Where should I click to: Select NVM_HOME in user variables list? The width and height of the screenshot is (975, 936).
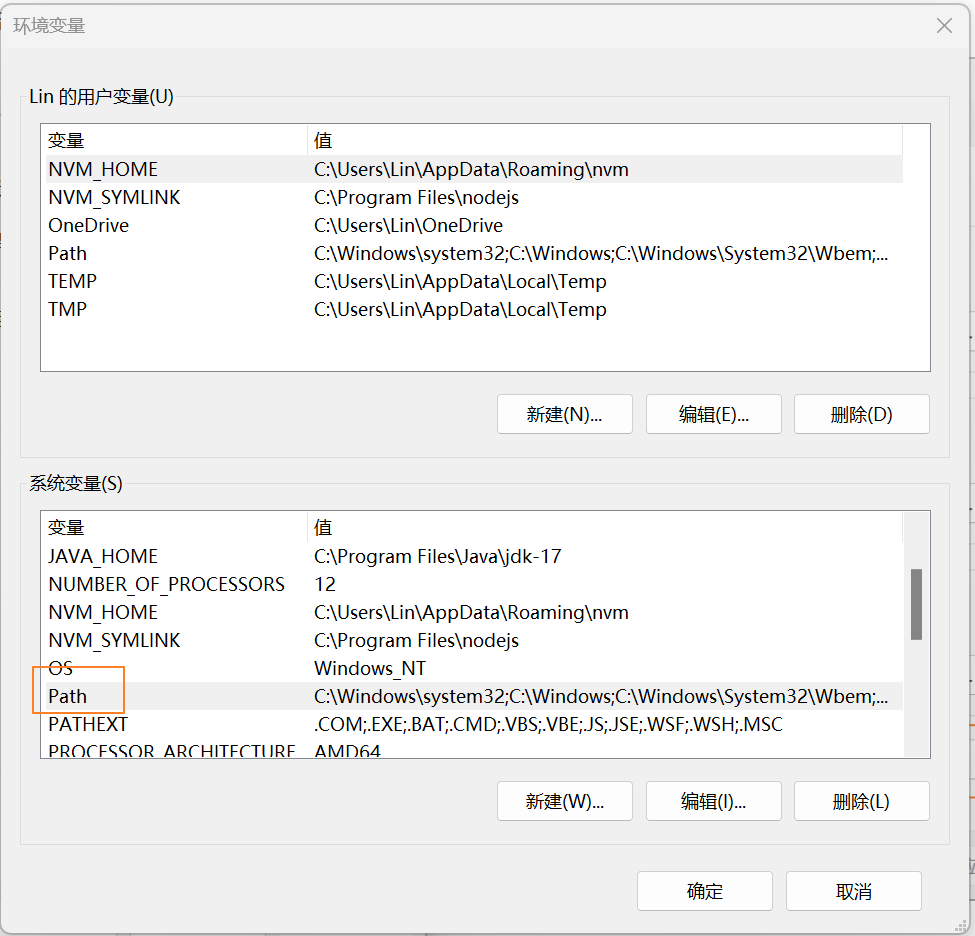click(x=103, y=170)
